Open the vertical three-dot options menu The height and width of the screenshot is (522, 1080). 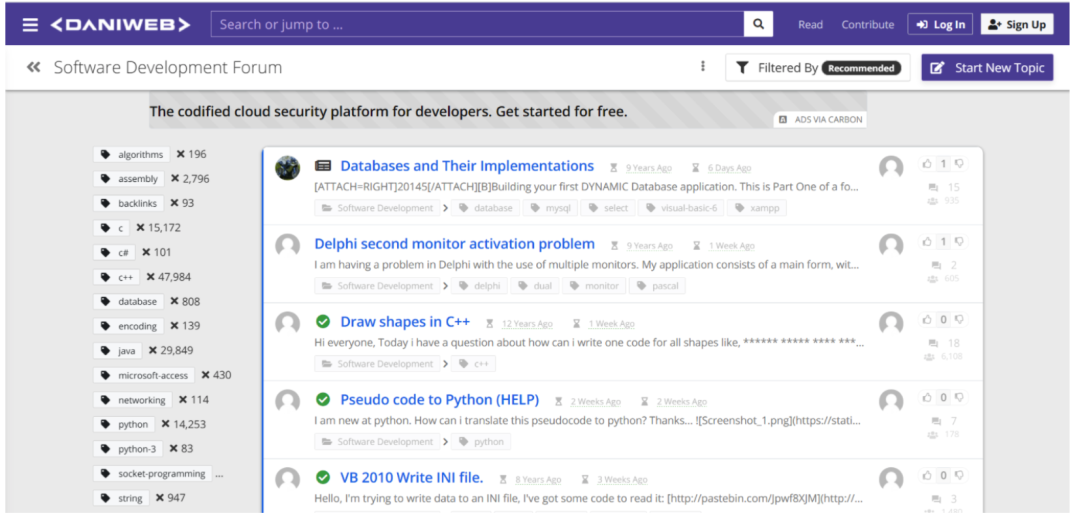coord(703,67)
